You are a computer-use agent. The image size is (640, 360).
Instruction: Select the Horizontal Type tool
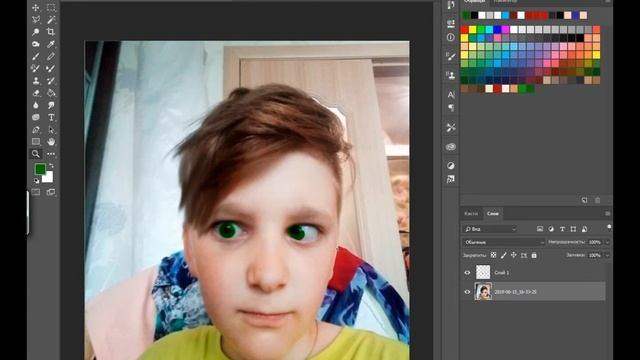(x=51, y=118)
